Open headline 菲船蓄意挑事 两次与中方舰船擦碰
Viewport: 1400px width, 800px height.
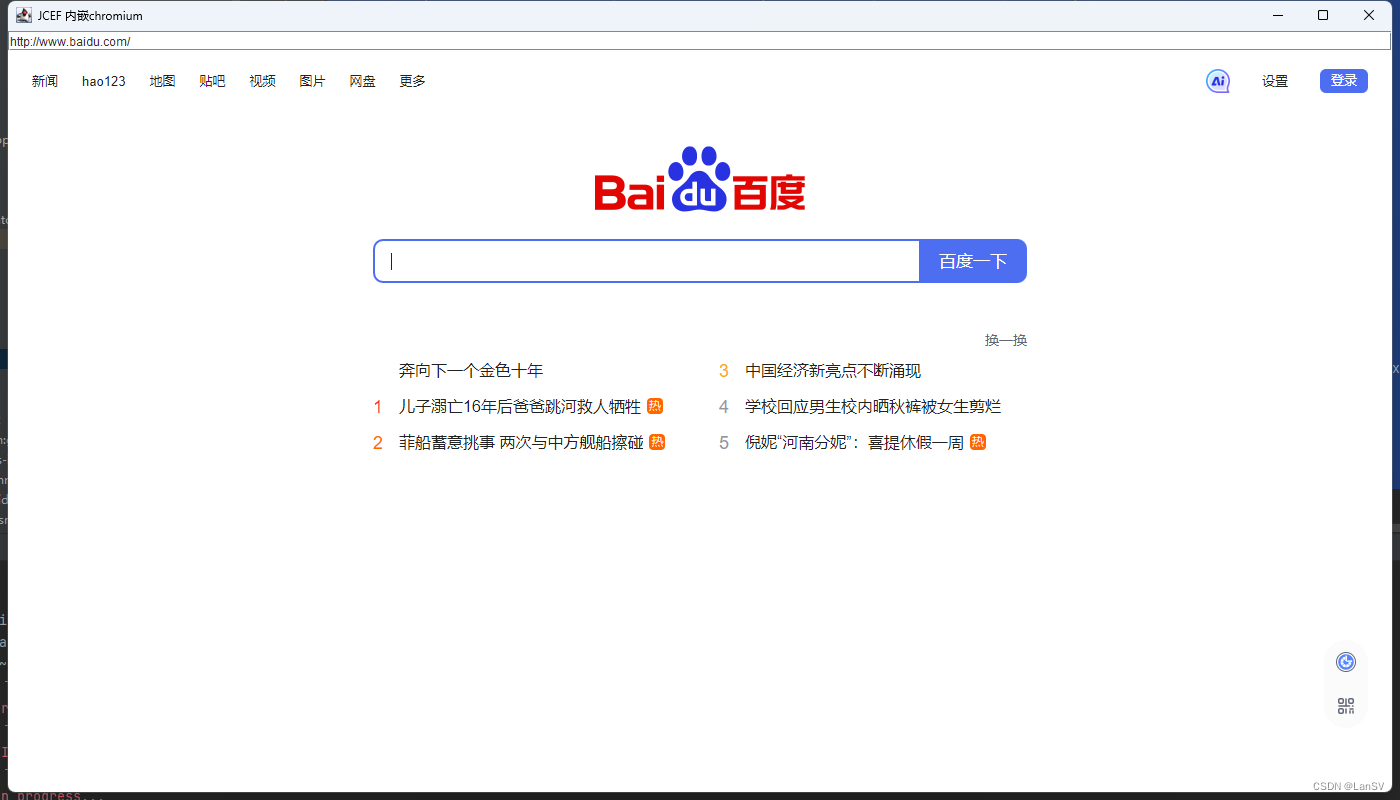point(521,442)
